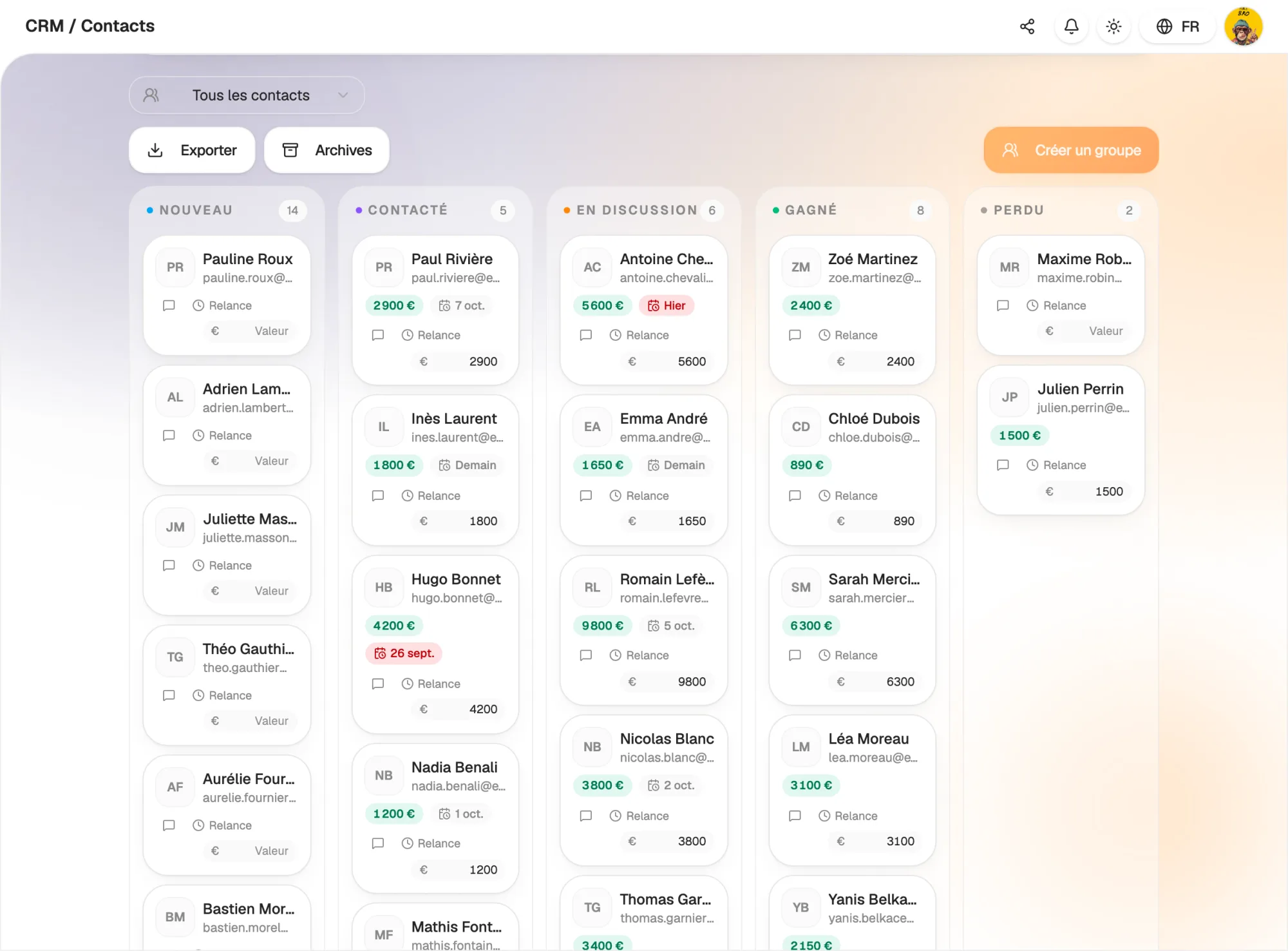Open comment icon on Romain Lefèvre card
Image resolution: width=1288 pixels, height=951 pixels.
click(x=585, y=656)
